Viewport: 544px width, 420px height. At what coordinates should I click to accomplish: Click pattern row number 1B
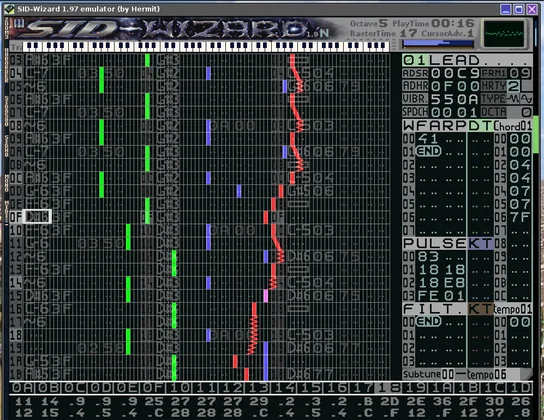15,374
